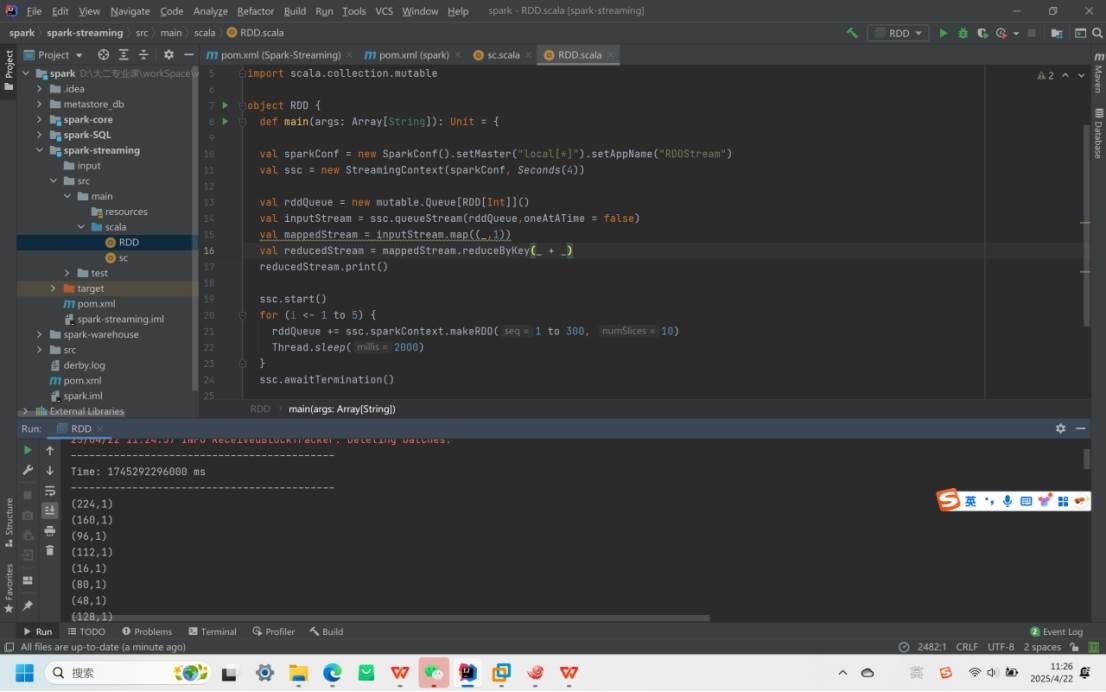Screen dimensions: 1106x692
Task: Click the print icon in Run console
Action: pyautogui.click(x=50, y=530)
